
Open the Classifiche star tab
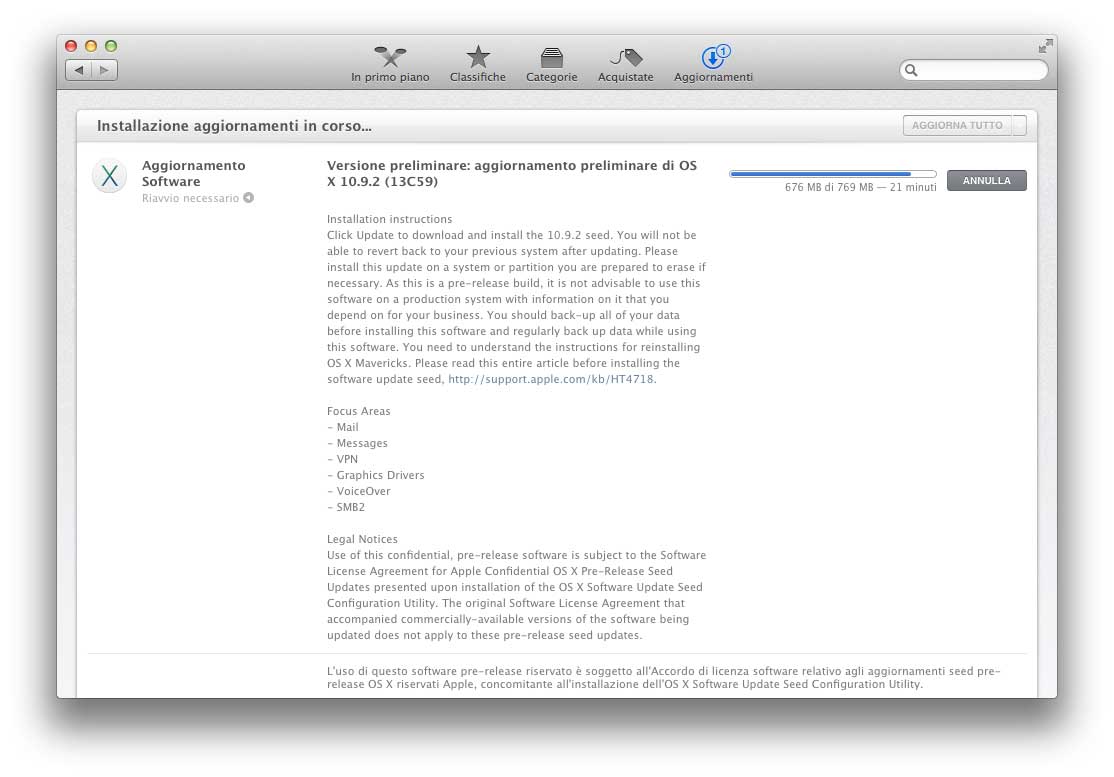tap(477, 65)
